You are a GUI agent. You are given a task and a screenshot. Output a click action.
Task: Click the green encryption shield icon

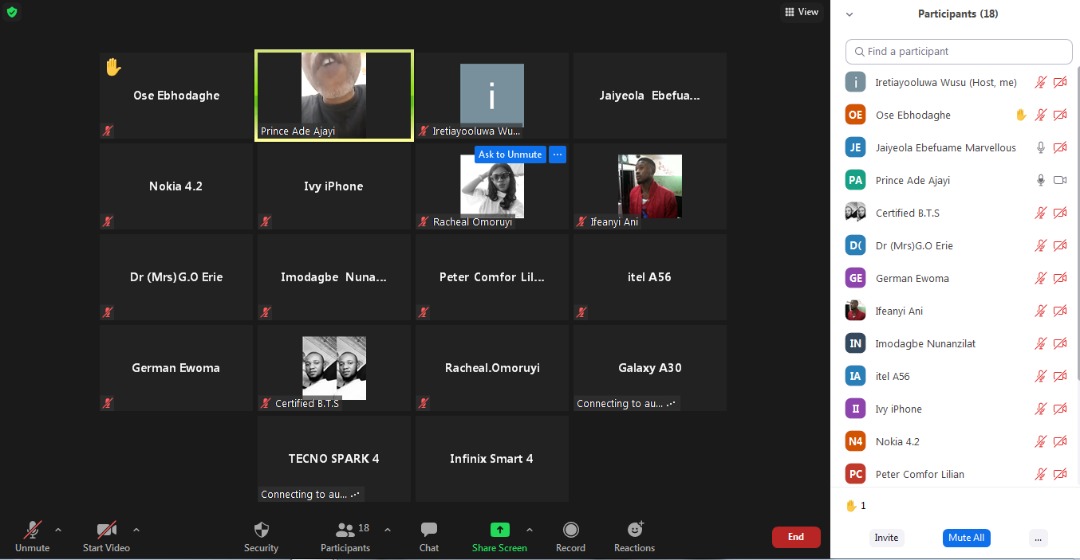12,12
